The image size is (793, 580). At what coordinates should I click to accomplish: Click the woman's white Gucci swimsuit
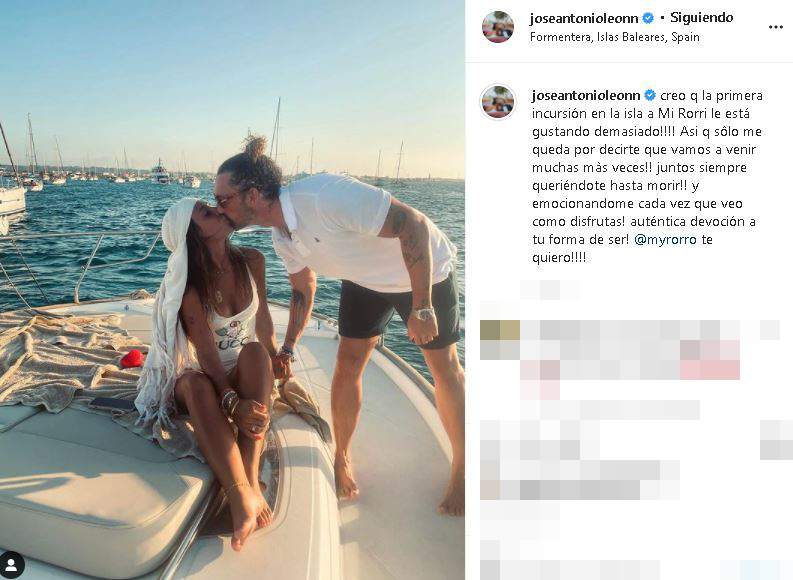233,326
